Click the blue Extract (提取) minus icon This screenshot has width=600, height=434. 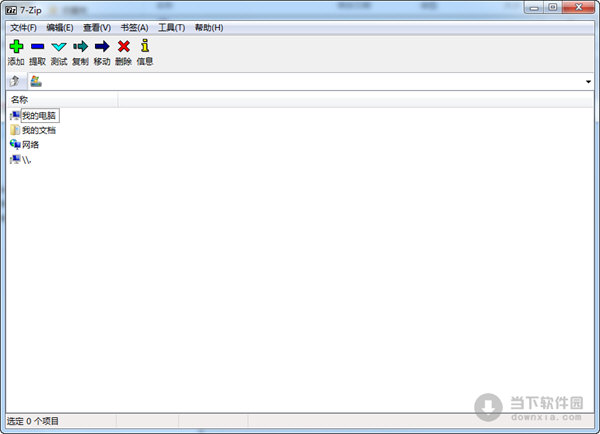[38, 46]
